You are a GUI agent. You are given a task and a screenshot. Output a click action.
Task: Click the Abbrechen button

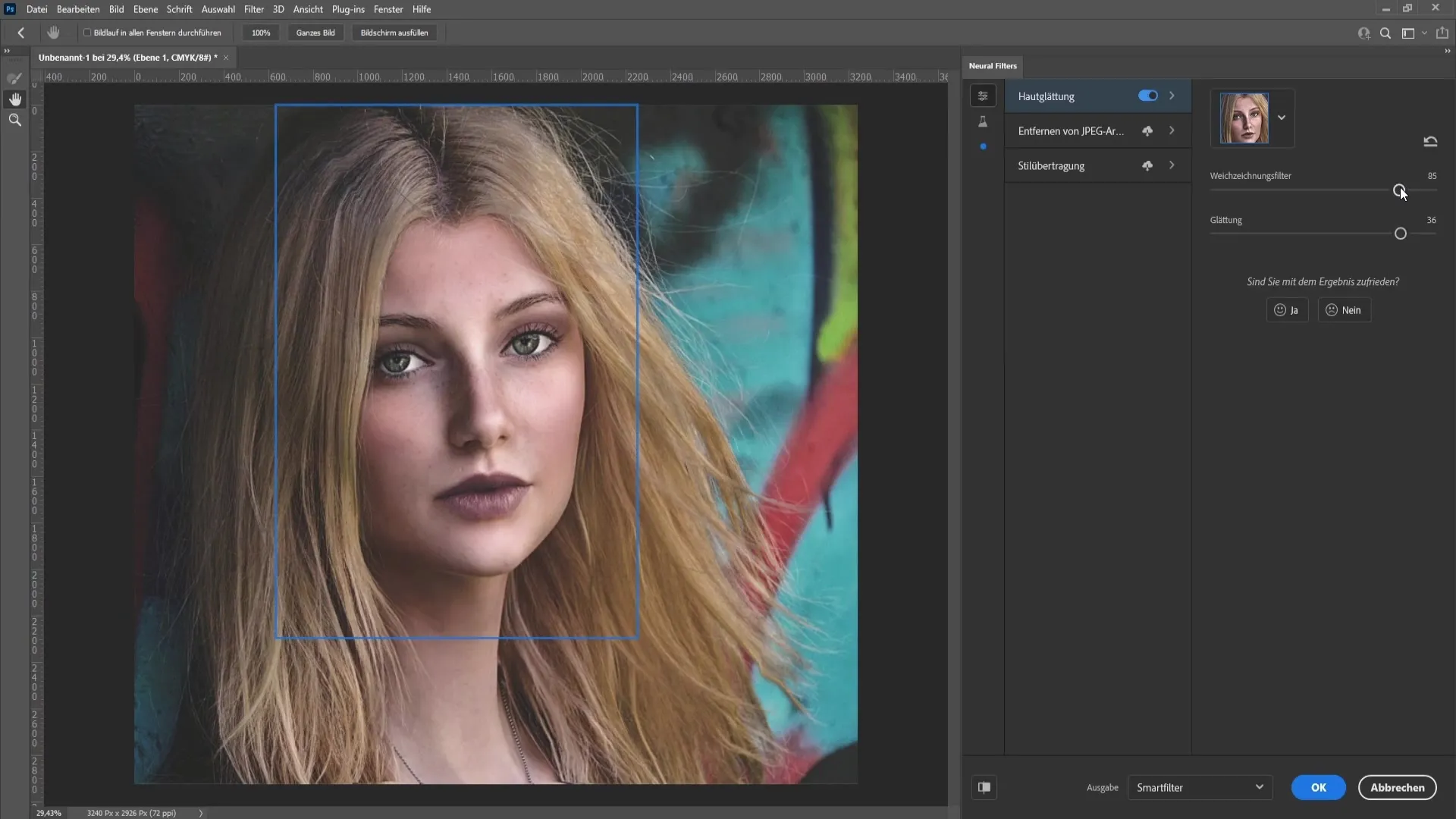point(1398,787)
